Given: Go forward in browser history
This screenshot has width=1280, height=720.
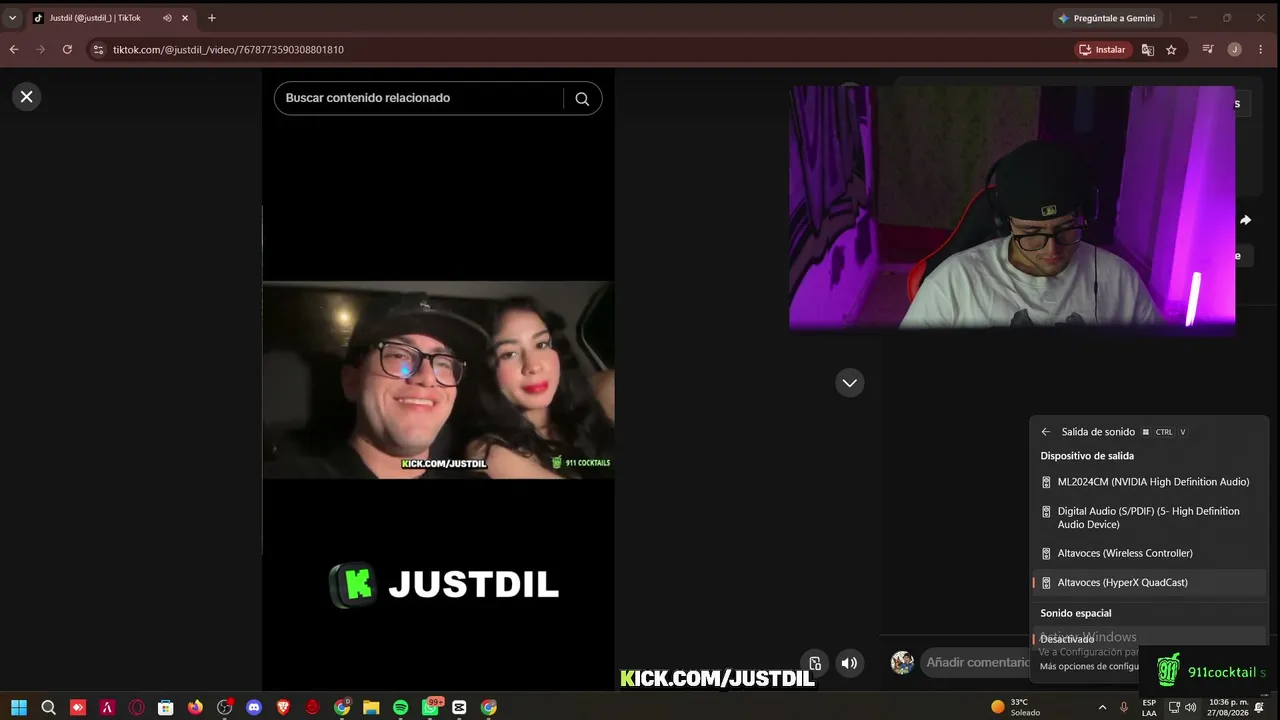Looking at the screenshot, I should (x=40, y=49).
